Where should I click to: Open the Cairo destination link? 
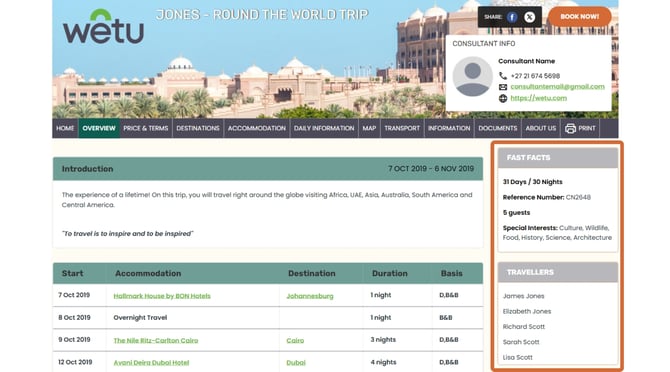point(295,340)
